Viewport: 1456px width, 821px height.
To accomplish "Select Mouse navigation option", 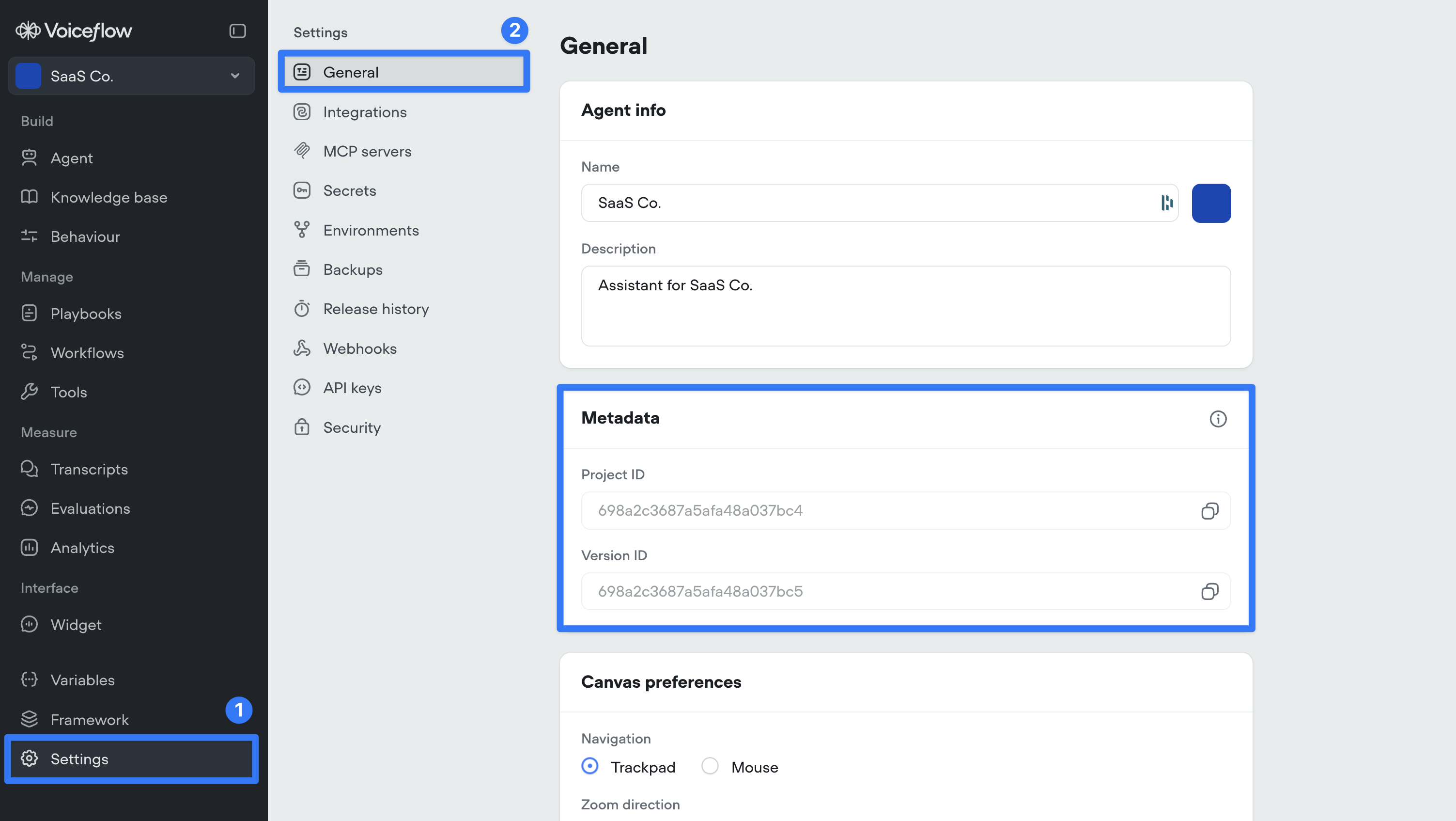I will click(x=710, y=766).
